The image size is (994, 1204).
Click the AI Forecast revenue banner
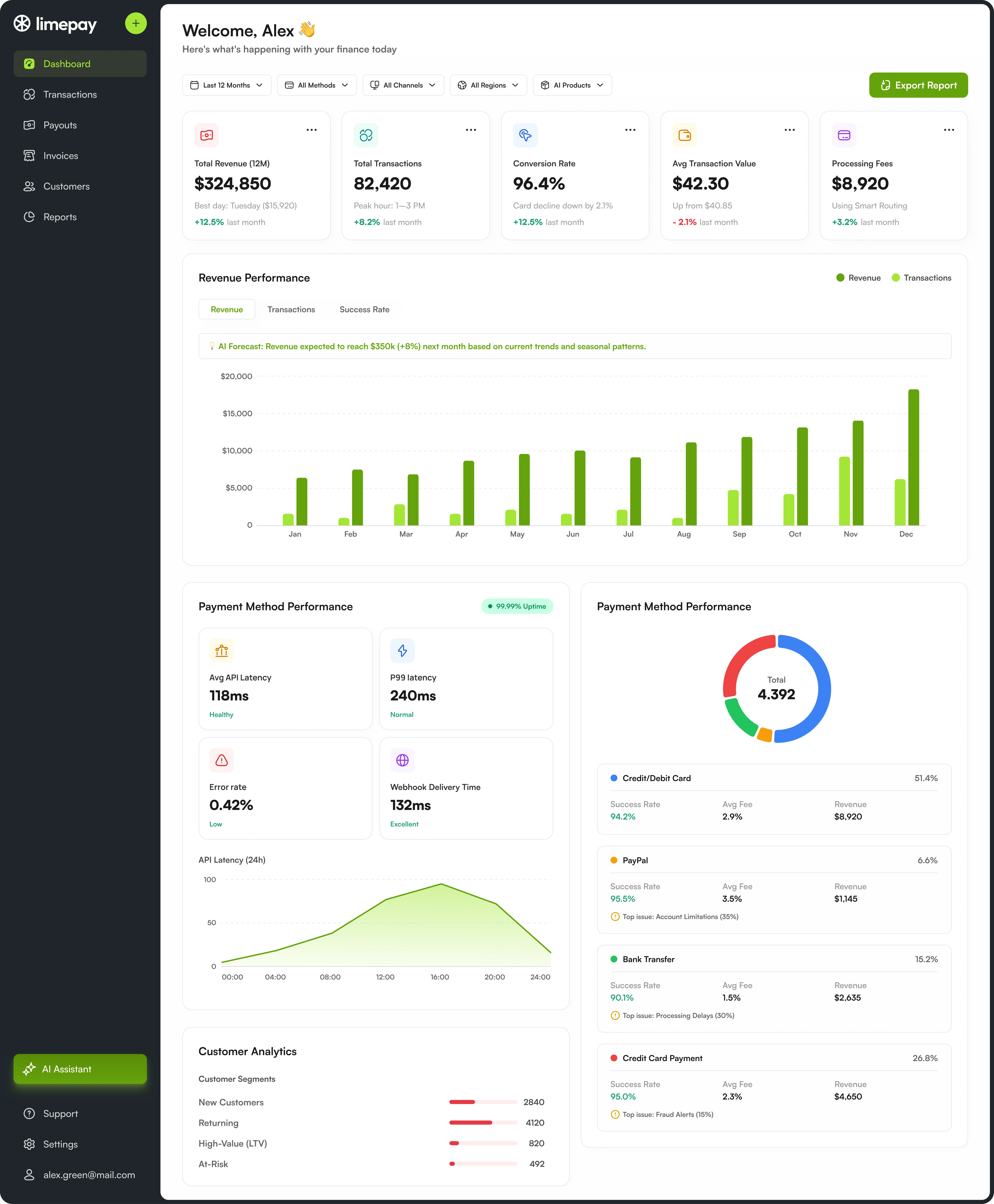[x=575, y=346]
